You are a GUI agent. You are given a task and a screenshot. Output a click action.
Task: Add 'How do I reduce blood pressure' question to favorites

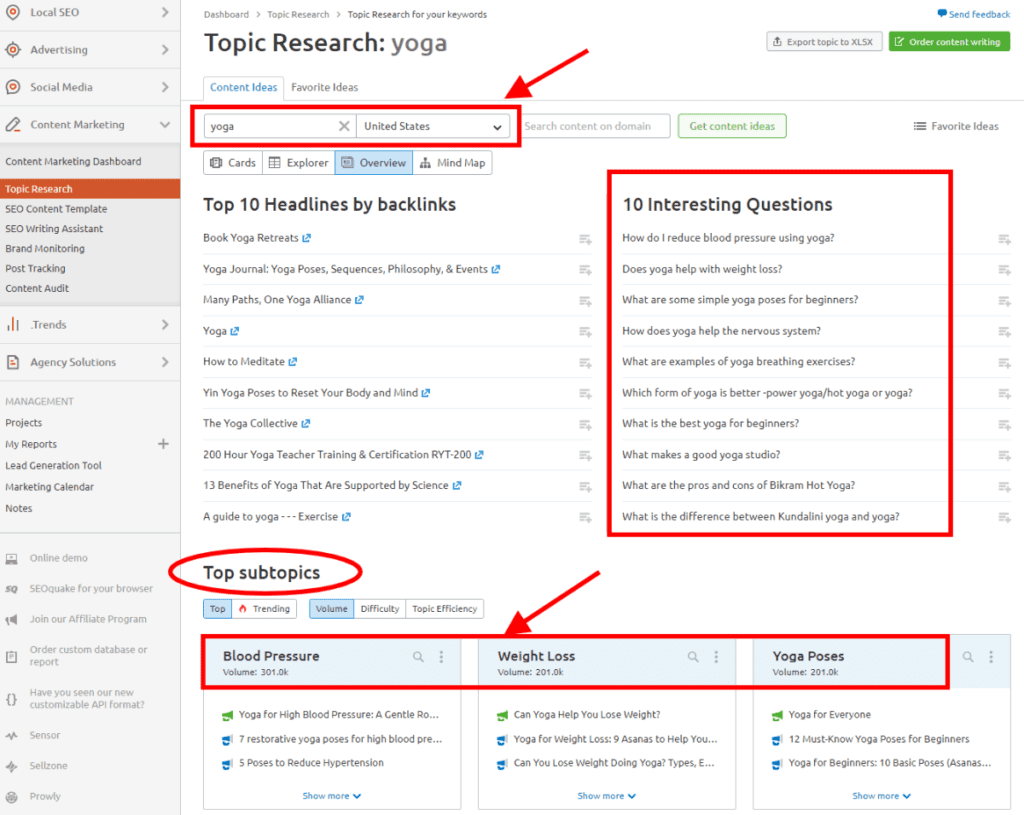coord(1004,239)
